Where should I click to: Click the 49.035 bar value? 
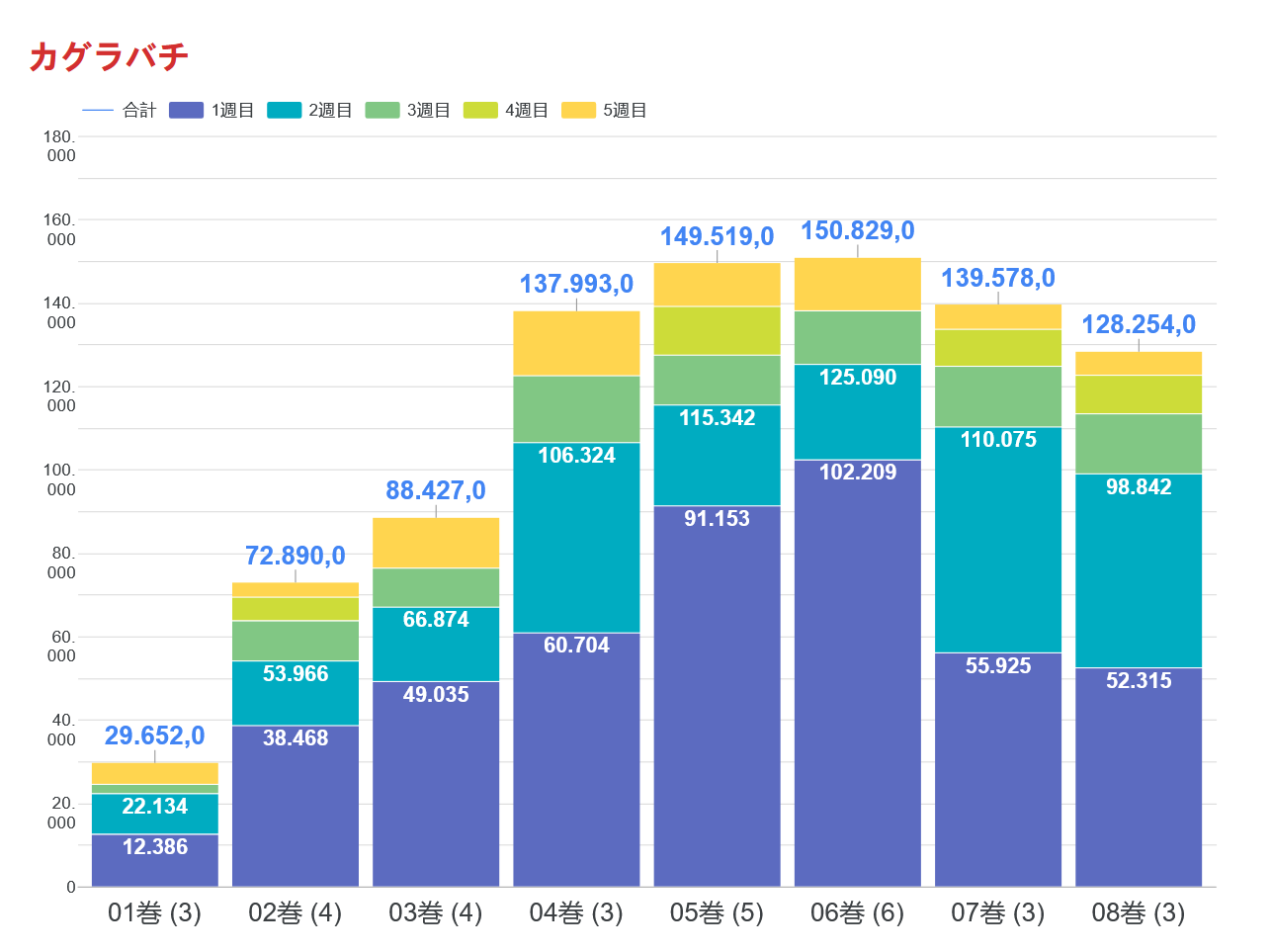coord(436,694)
